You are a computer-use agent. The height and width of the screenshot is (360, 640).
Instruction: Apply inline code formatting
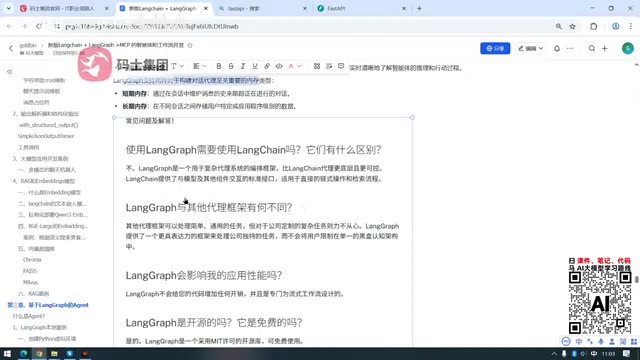coord(279,66)
